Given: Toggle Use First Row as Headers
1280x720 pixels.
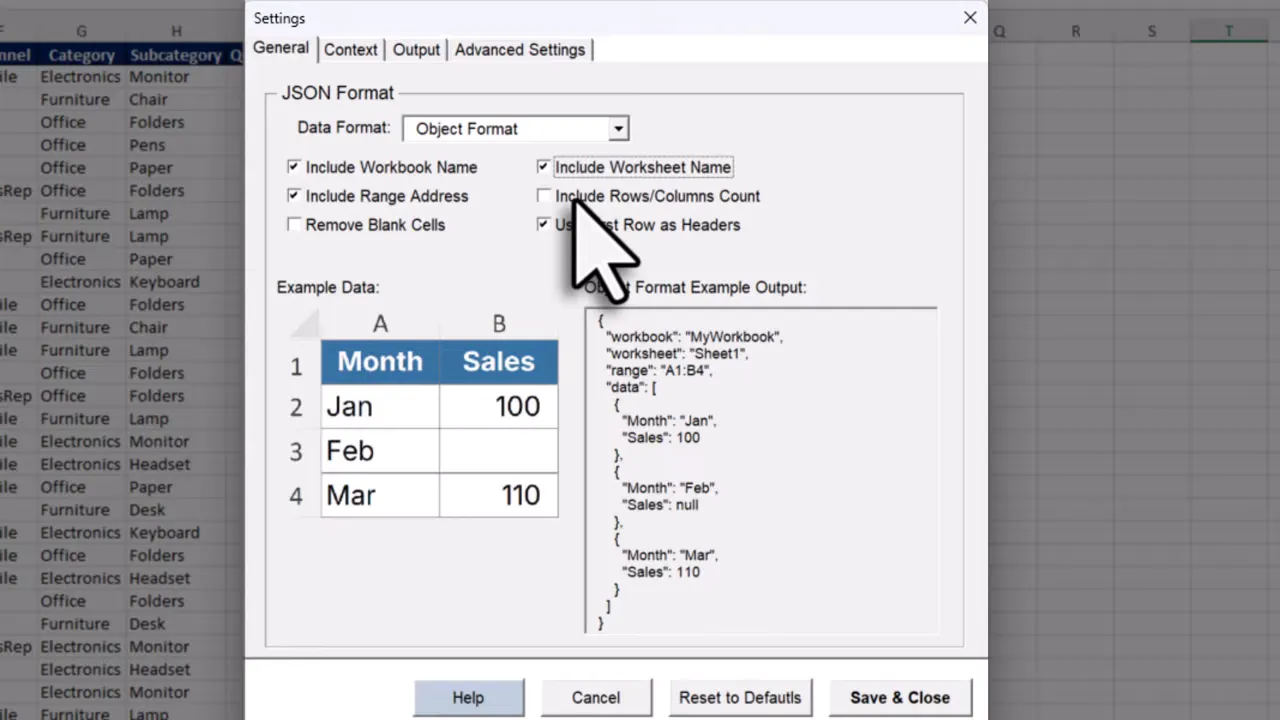Looking at the screenshot, I should coord(543,225).
